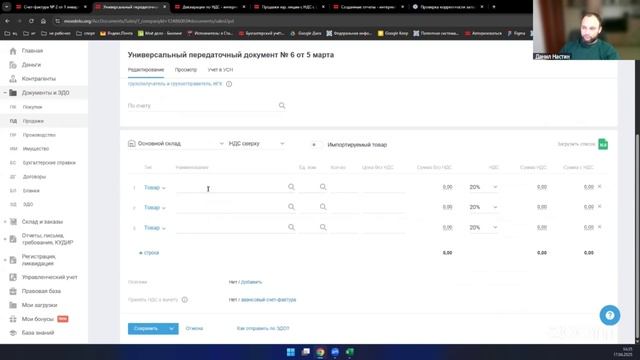Open the Деньги section icon
Image resolution: width=640 pixels, height=360 pixels.
tap(13, 64)
